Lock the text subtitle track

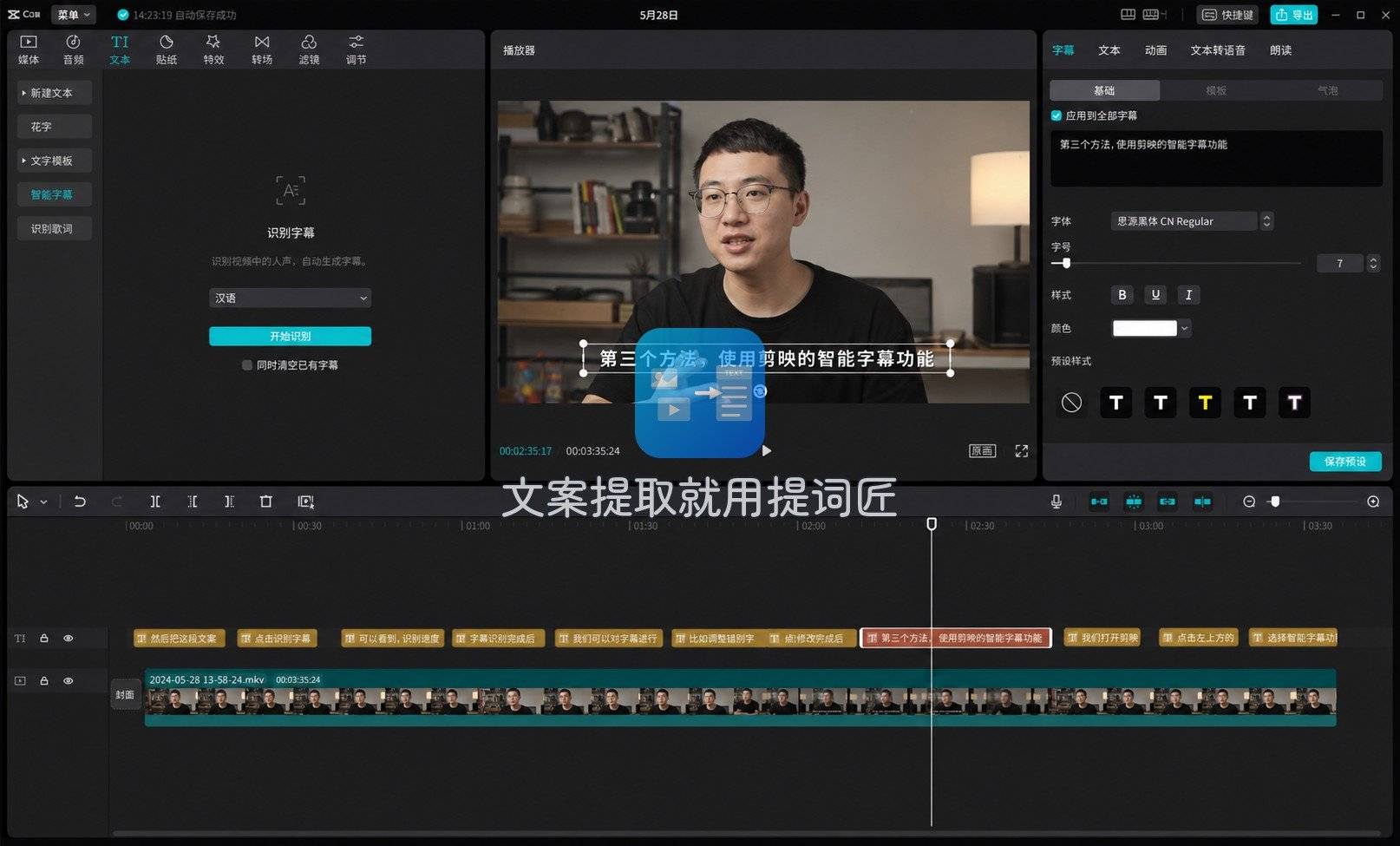pyautogui.click(x=44, y=639)
